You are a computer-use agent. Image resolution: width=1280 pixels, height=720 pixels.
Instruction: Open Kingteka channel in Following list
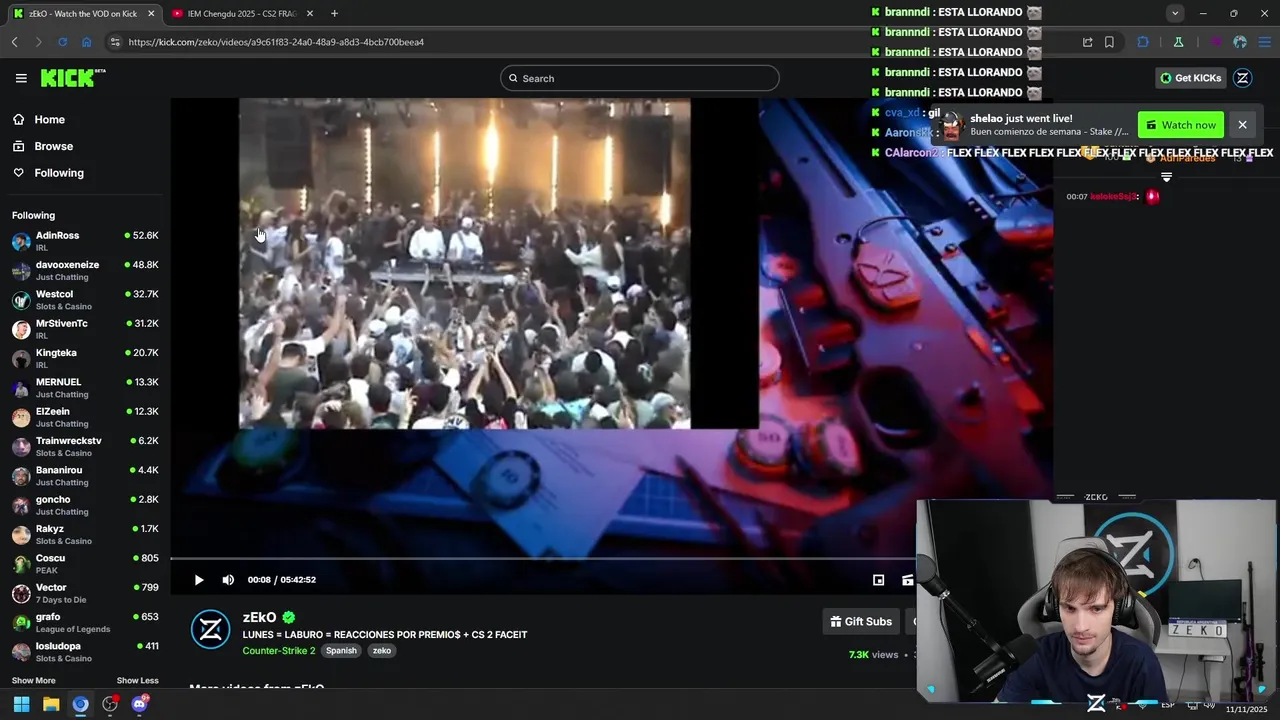click(x=85, y=359)
